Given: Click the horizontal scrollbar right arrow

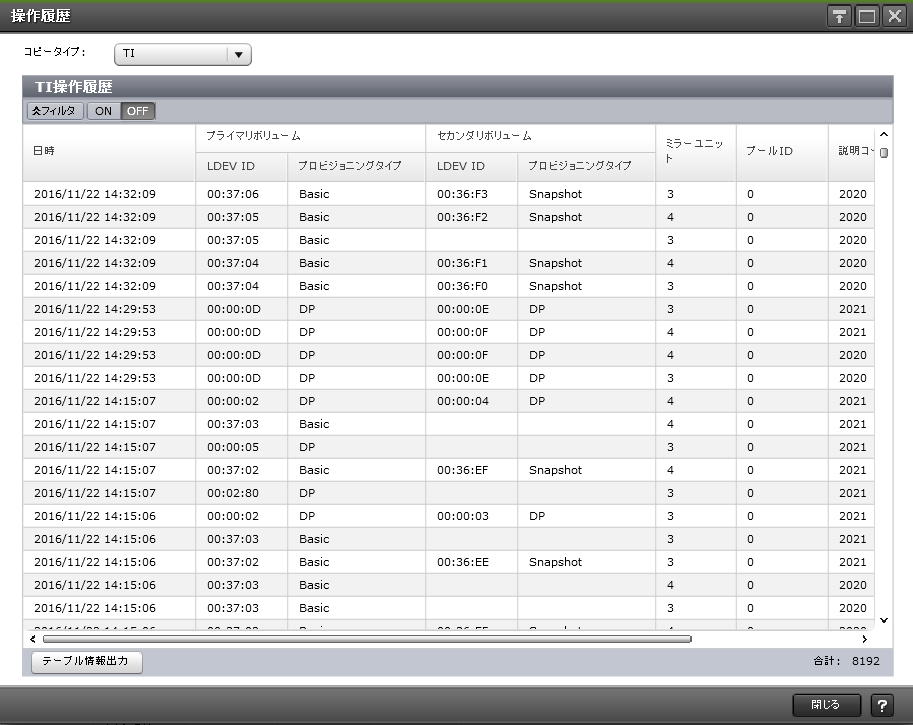Looking at the screenshot, I should (x=864, y=638).
